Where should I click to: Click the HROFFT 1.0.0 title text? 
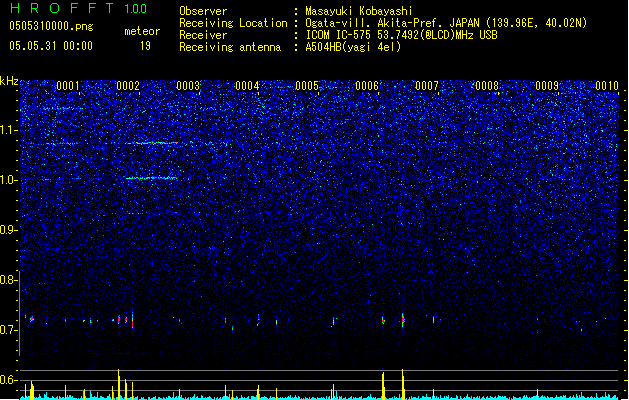coord(78,8)
